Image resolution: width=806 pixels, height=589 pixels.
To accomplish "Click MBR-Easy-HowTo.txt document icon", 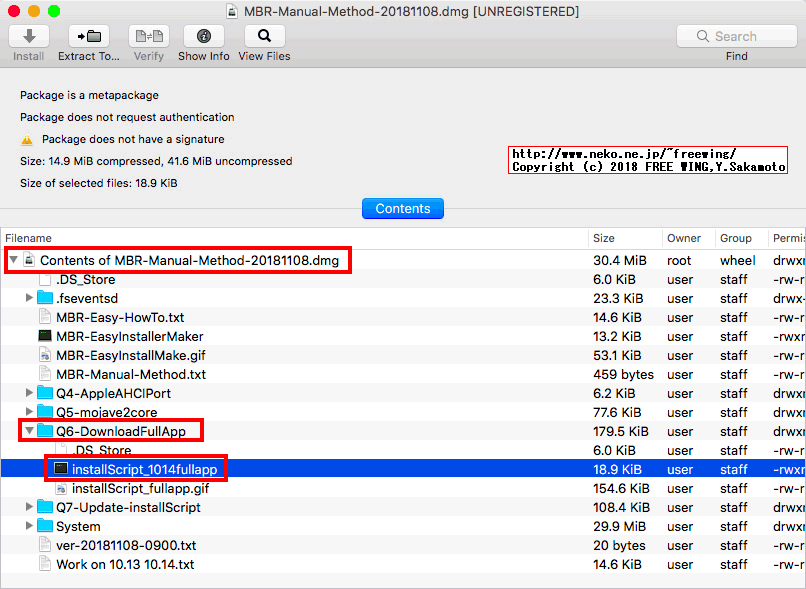I will coord(45,317).
